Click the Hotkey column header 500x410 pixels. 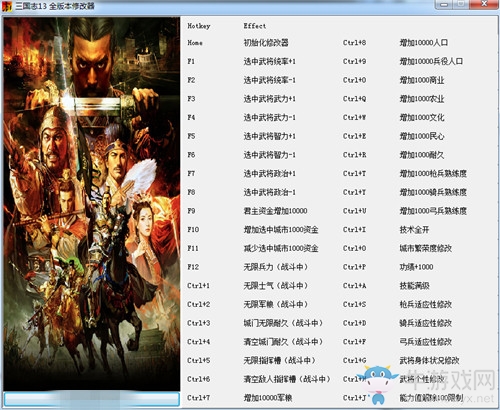point(199,26)
